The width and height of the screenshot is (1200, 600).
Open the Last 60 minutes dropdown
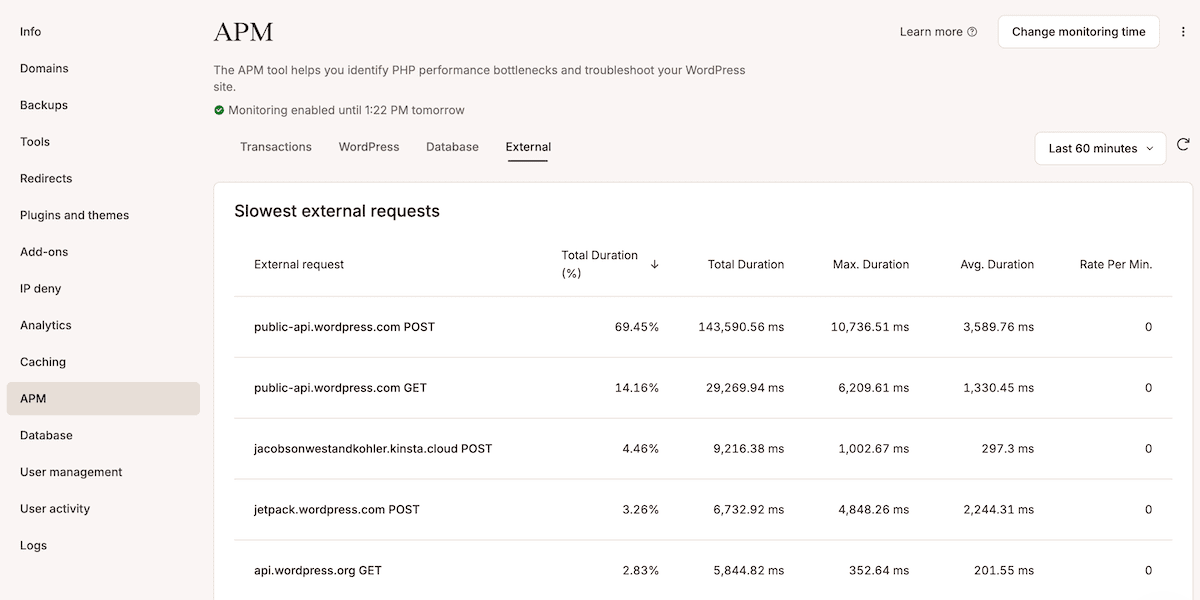click(x=1100, y=147)
